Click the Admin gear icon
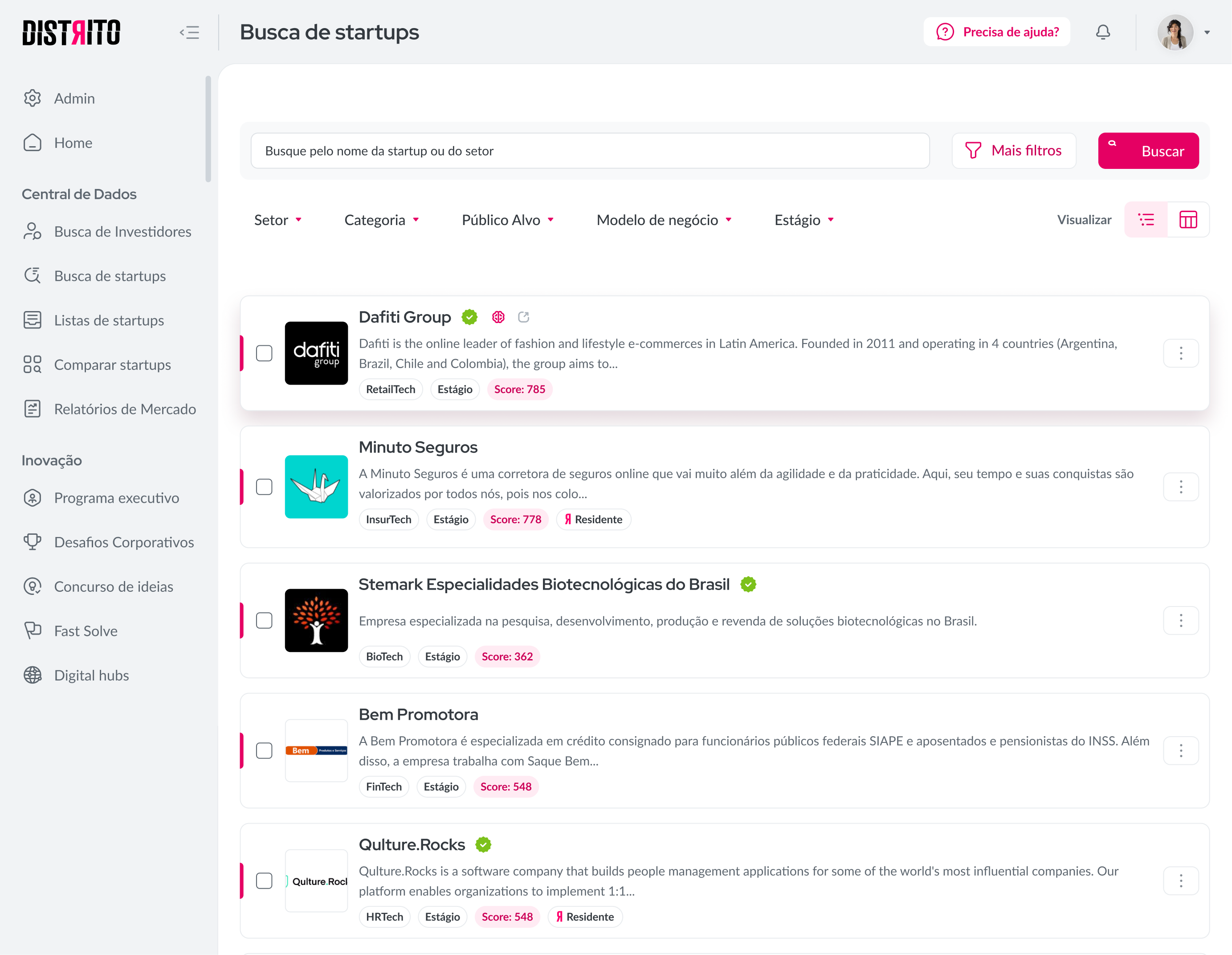Image resolution: width=1232 pixels, height=955 pixels. [33, 98]
